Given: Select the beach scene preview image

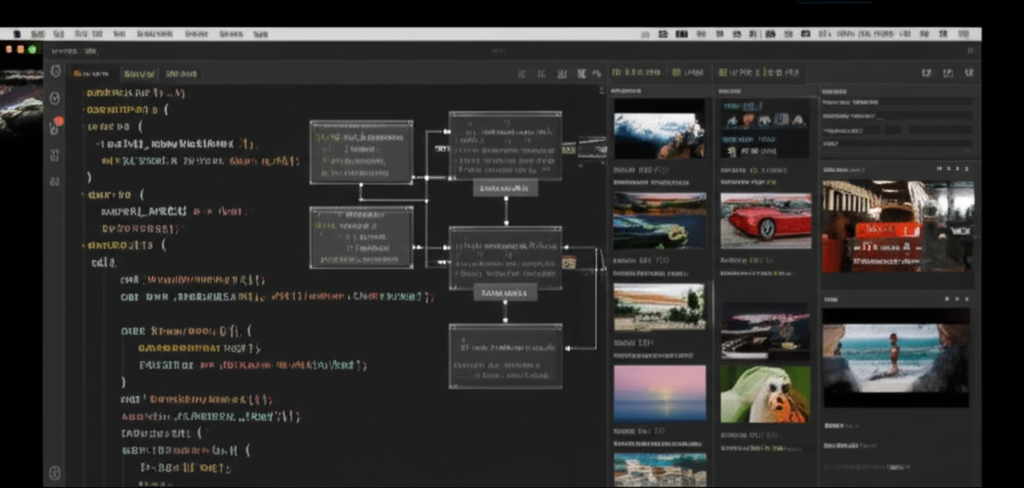Looking at the screenshot, I should [x=895, y=356].
